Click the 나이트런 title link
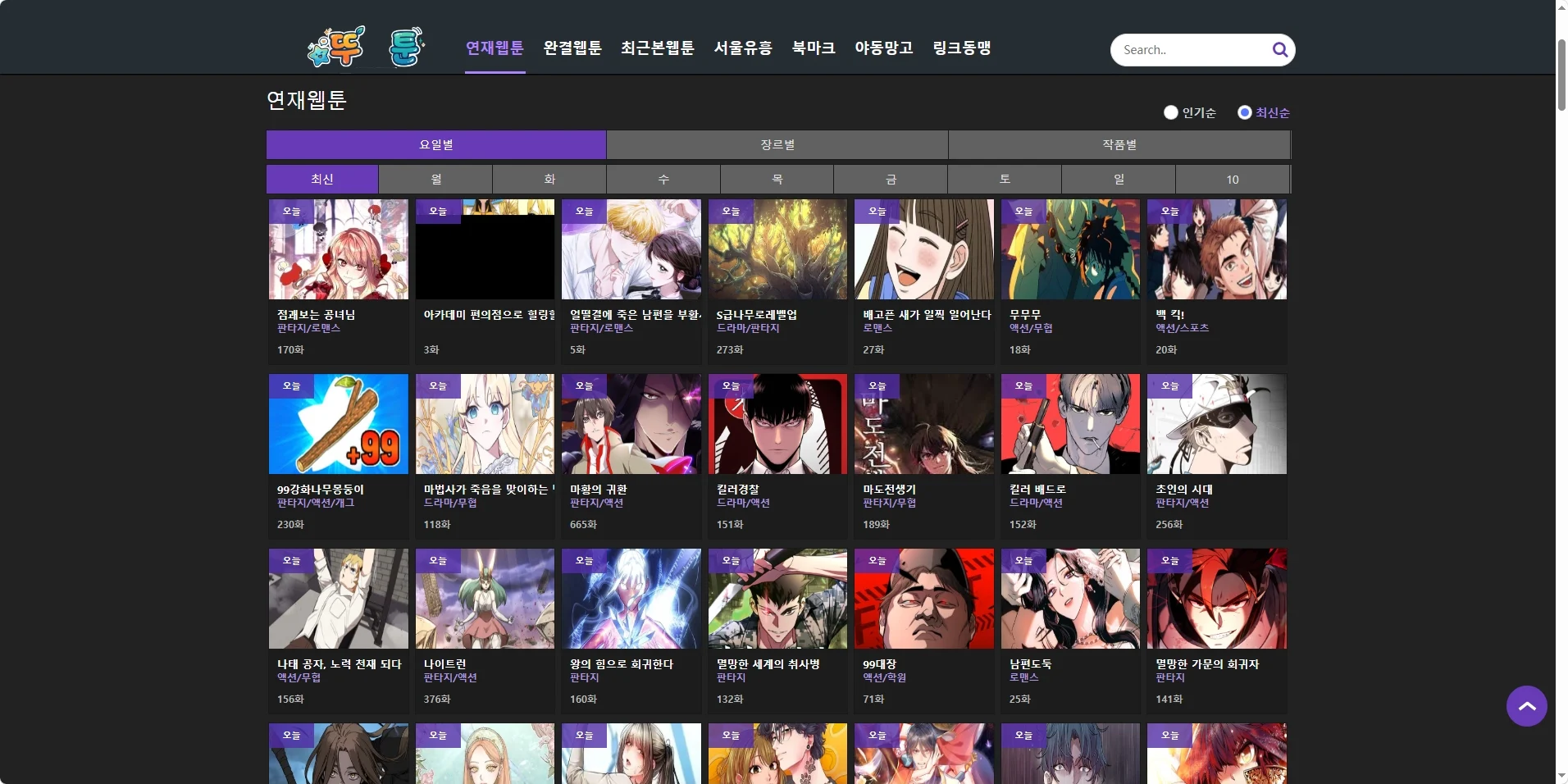 tap(444, 663)
